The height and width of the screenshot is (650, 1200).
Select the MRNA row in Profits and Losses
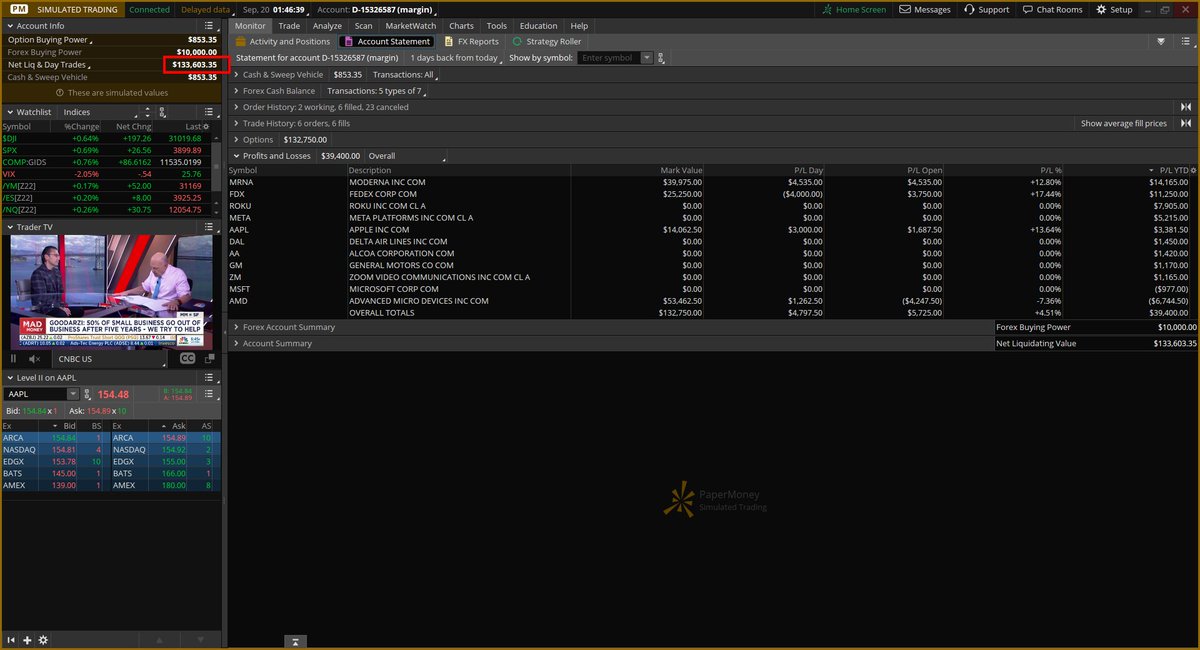713,183
